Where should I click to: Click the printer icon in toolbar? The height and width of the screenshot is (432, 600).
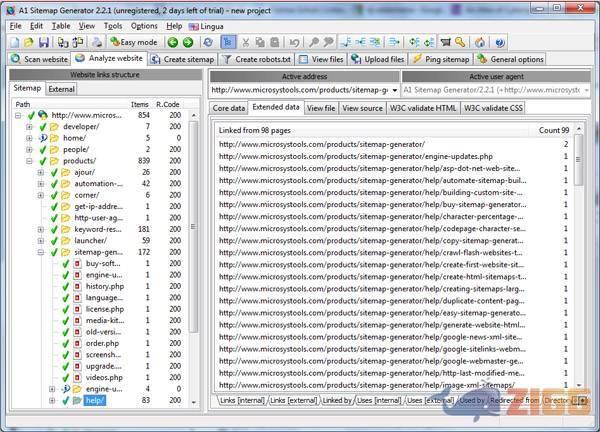[97, 42]
